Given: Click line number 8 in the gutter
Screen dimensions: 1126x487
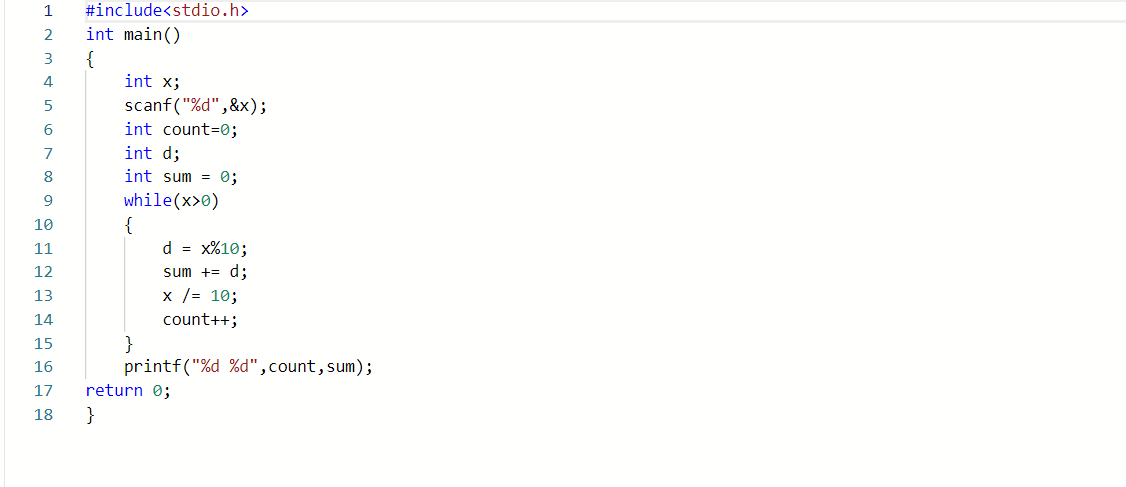Looking at the screenshot, I should click(46, 177).
